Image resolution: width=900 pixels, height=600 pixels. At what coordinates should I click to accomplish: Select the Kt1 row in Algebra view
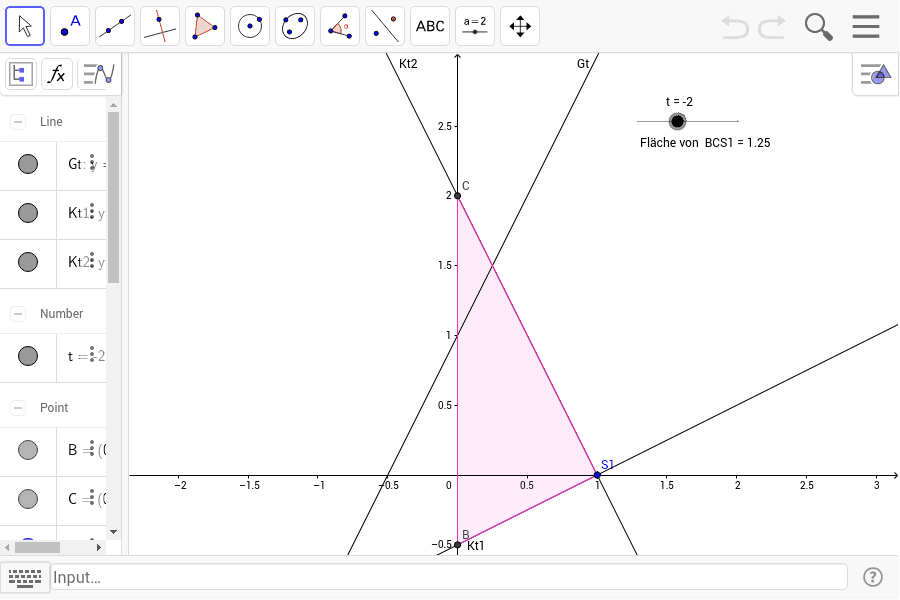coord(53,215)
